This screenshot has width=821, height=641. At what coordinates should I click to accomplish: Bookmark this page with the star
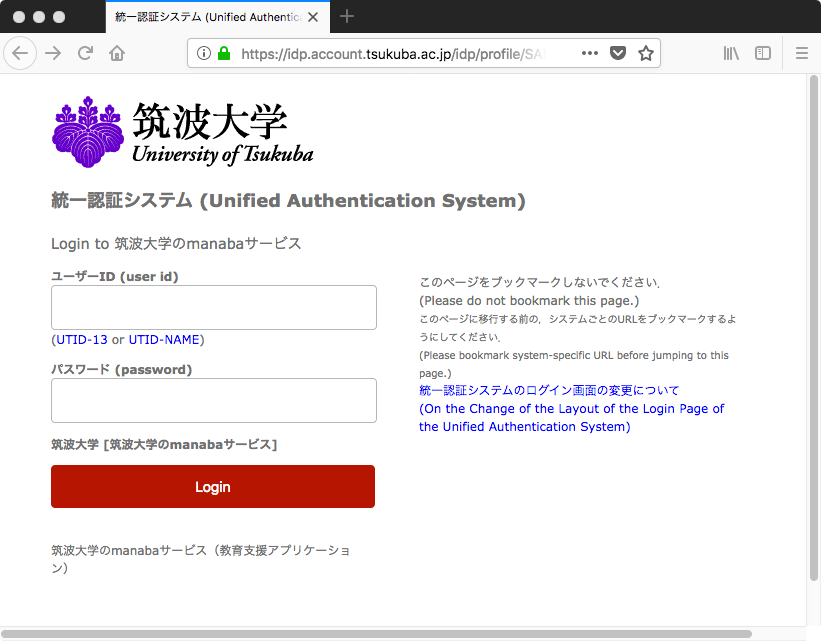click(646, 53)
